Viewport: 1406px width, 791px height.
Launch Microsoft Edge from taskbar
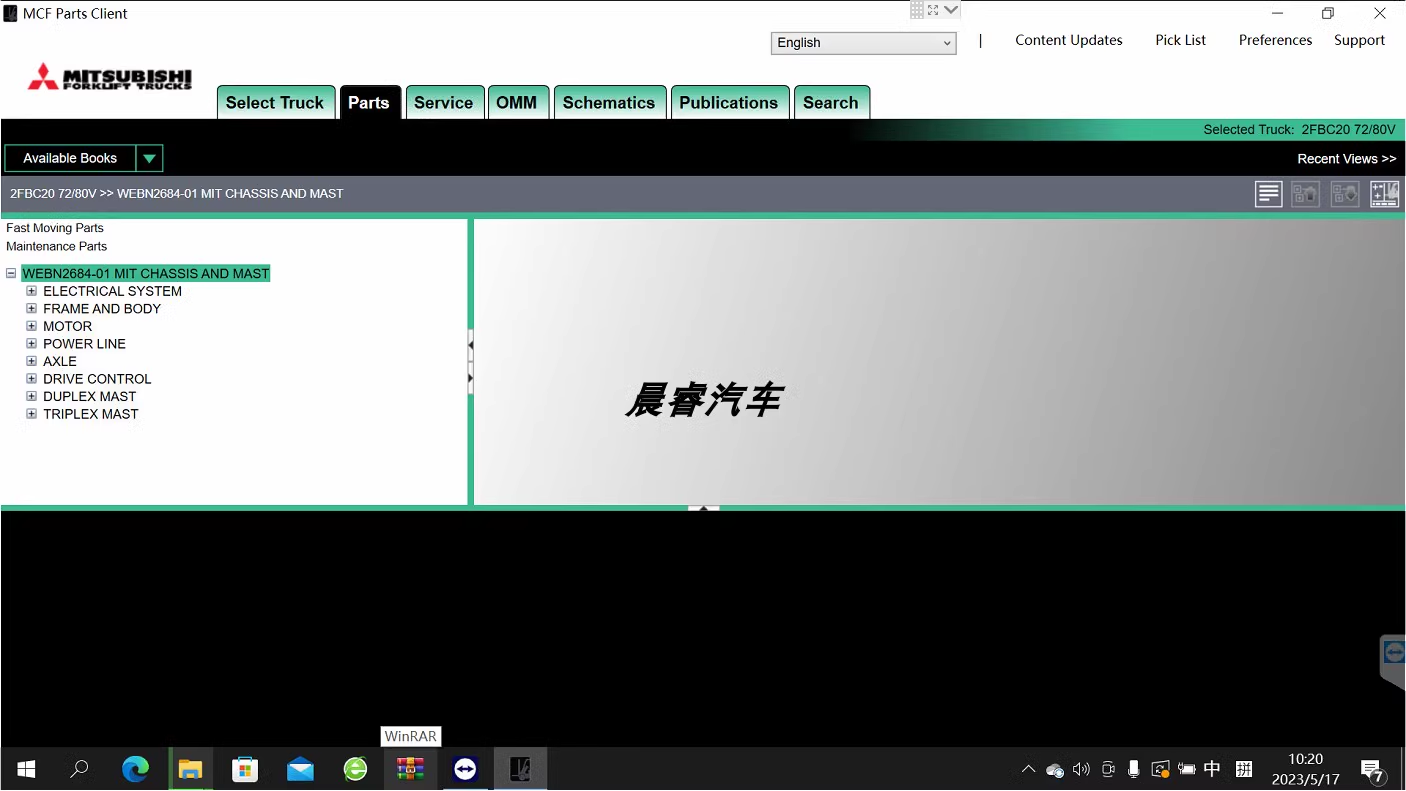(135, 769)
